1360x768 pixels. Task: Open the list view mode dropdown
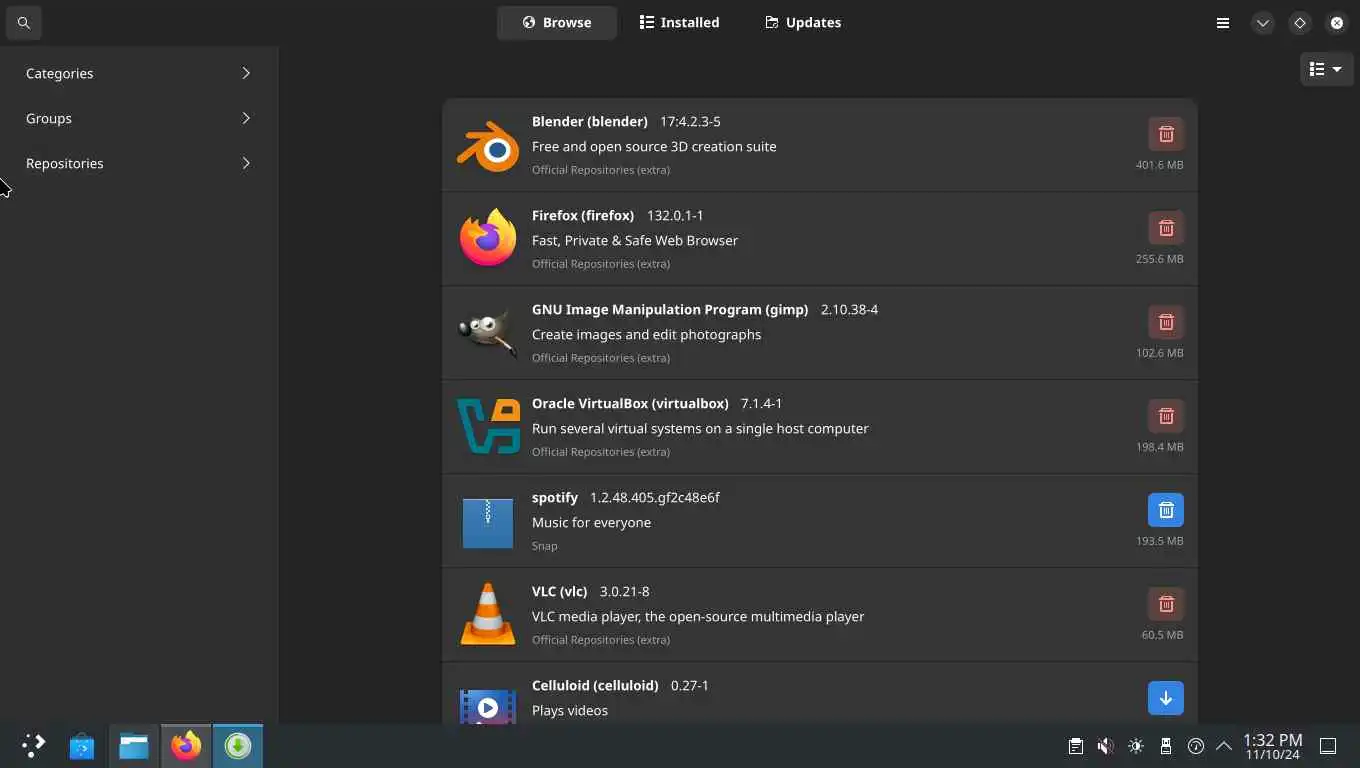[1326, 69]
